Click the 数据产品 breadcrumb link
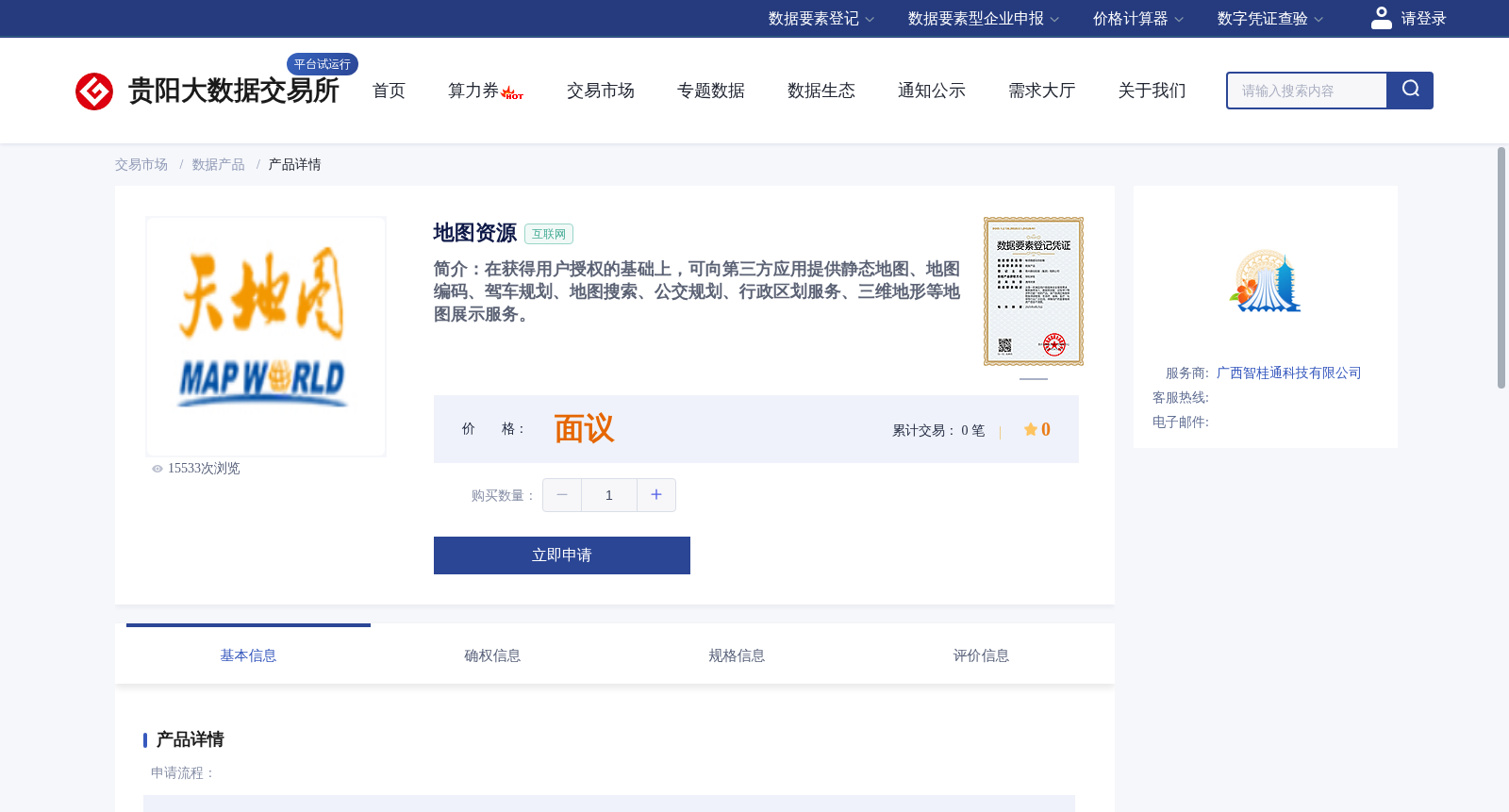This screenshot has width=1509, height=812. tap(219, 165)
